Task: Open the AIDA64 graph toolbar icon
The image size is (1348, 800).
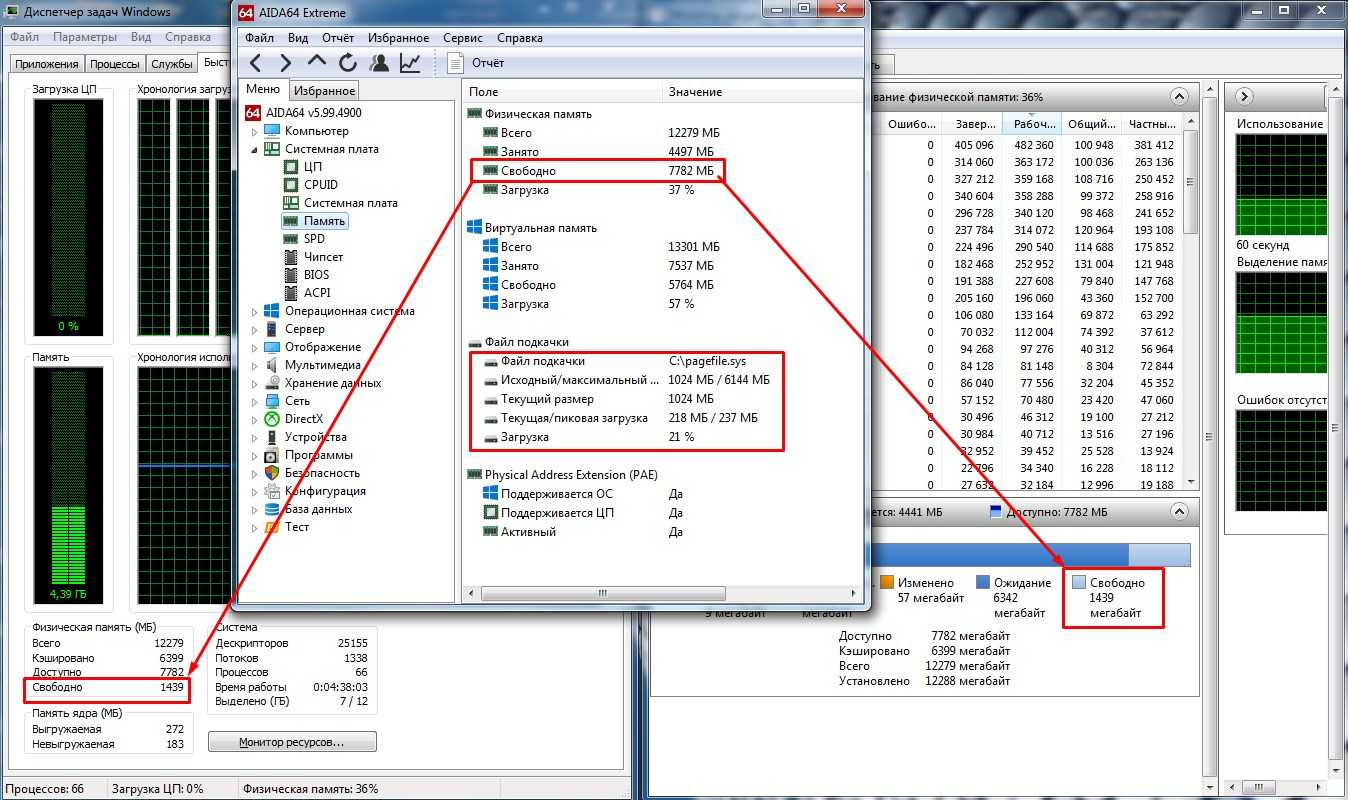Action: pyautogui.click(x=410, y=63)
